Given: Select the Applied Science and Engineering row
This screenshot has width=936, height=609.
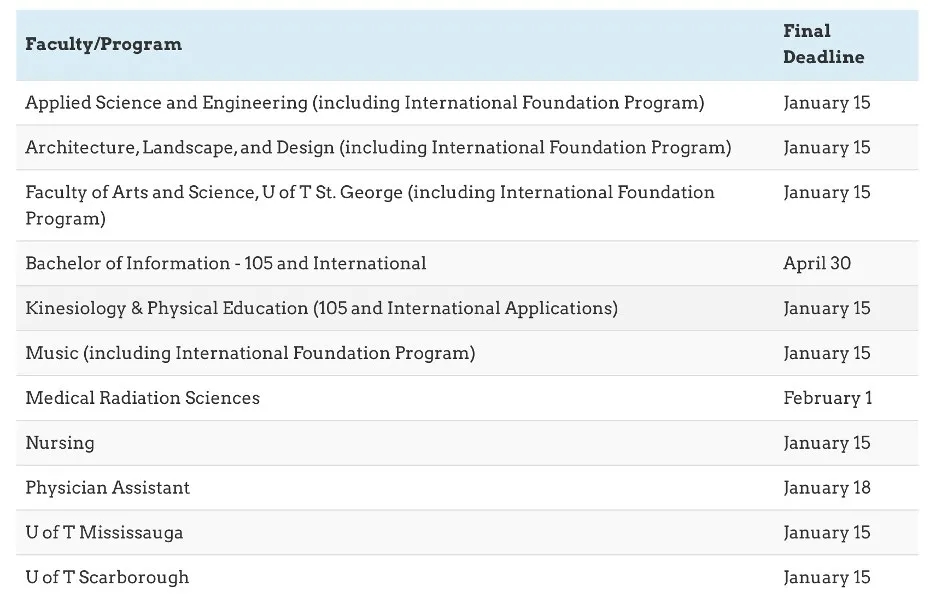Looking at the screenshot, I should coord(364,103).
